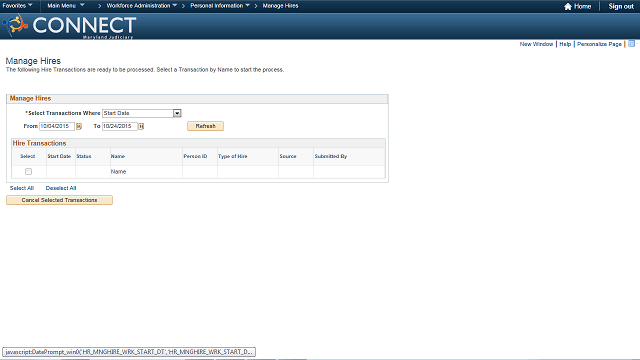Open the New Window link

536,44
